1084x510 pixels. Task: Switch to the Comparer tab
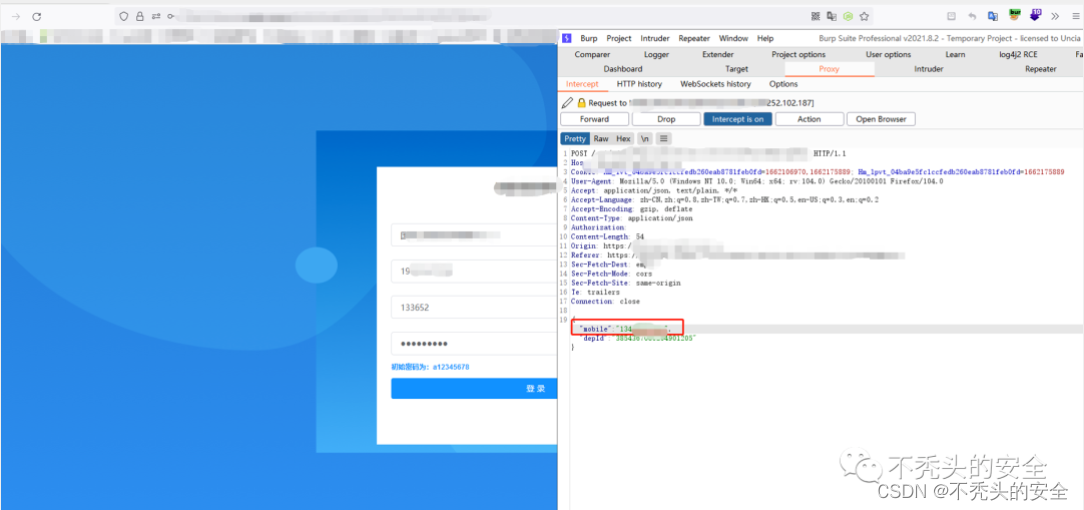(592, 55)
